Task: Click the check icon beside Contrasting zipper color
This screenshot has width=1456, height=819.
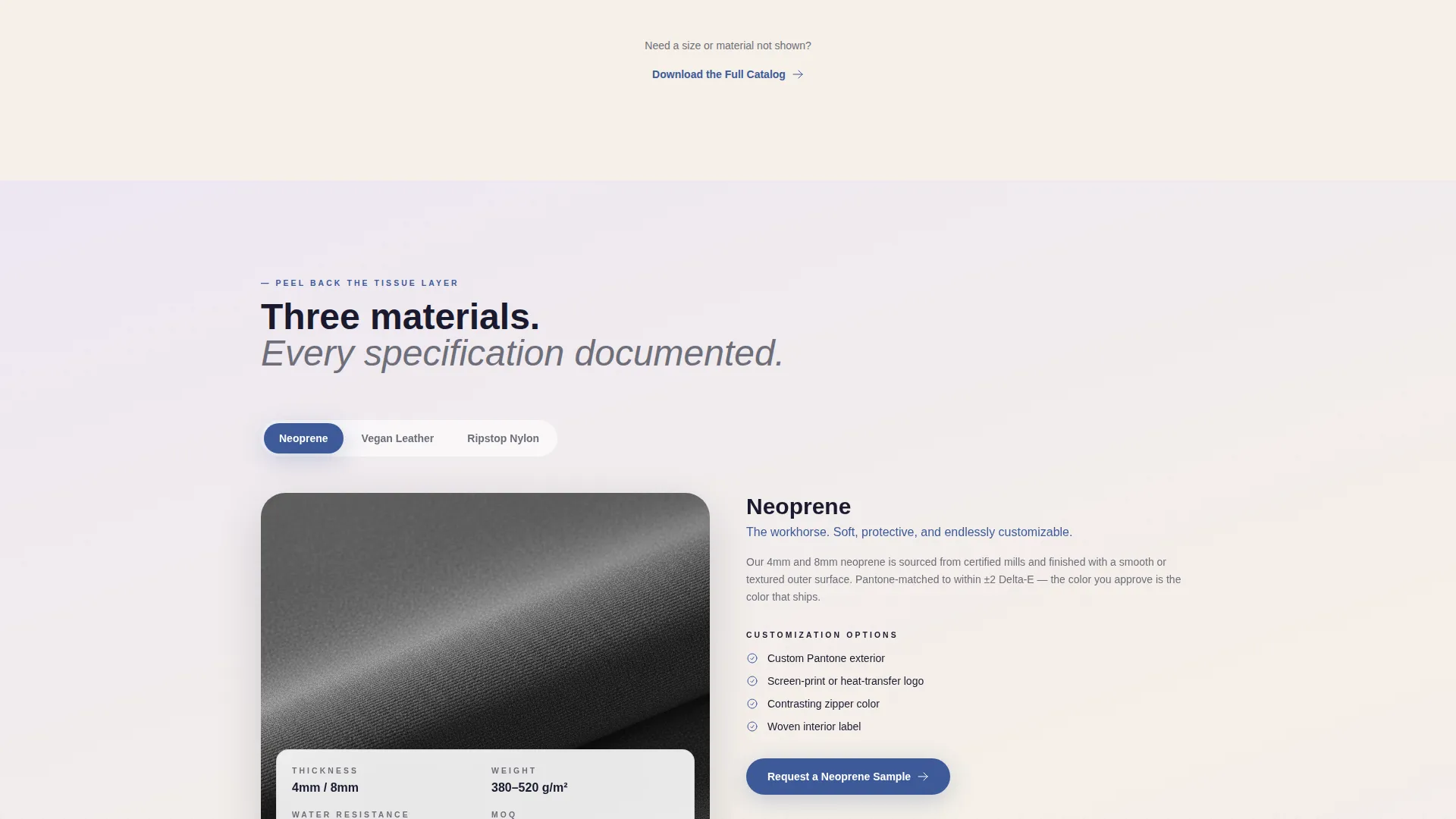Action: (752, 704)
